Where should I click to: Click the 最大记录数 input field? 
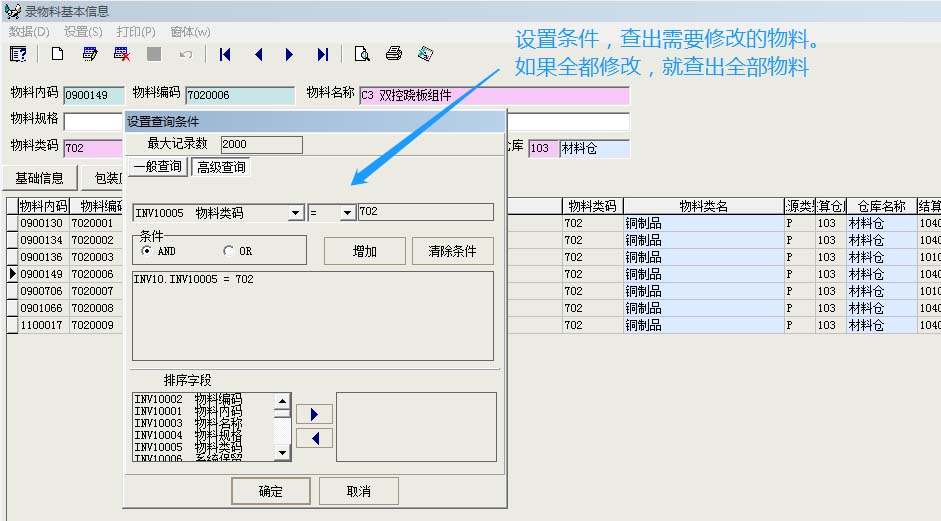pos(261,145)
